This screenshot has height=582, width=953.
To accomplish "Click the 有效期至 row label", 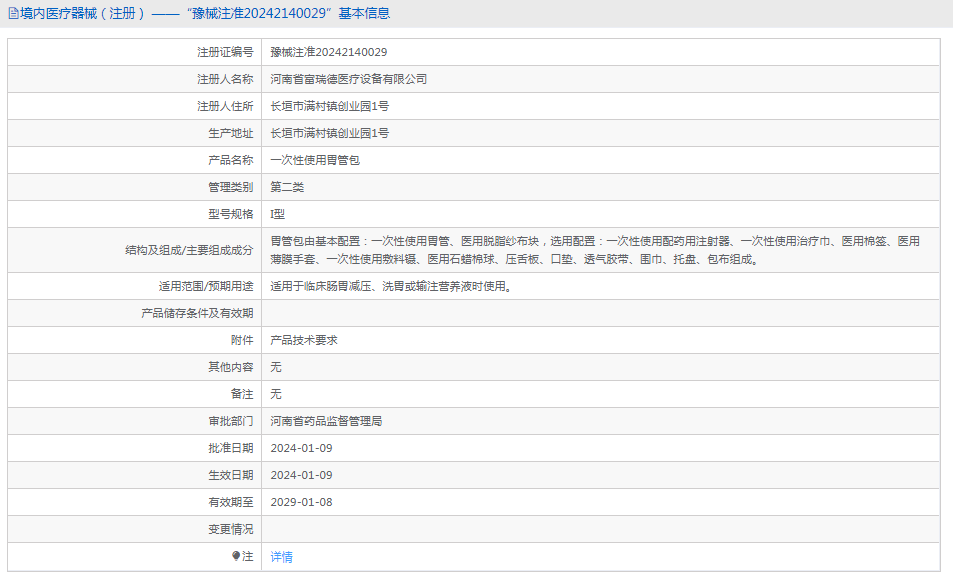I will [231, 502].
